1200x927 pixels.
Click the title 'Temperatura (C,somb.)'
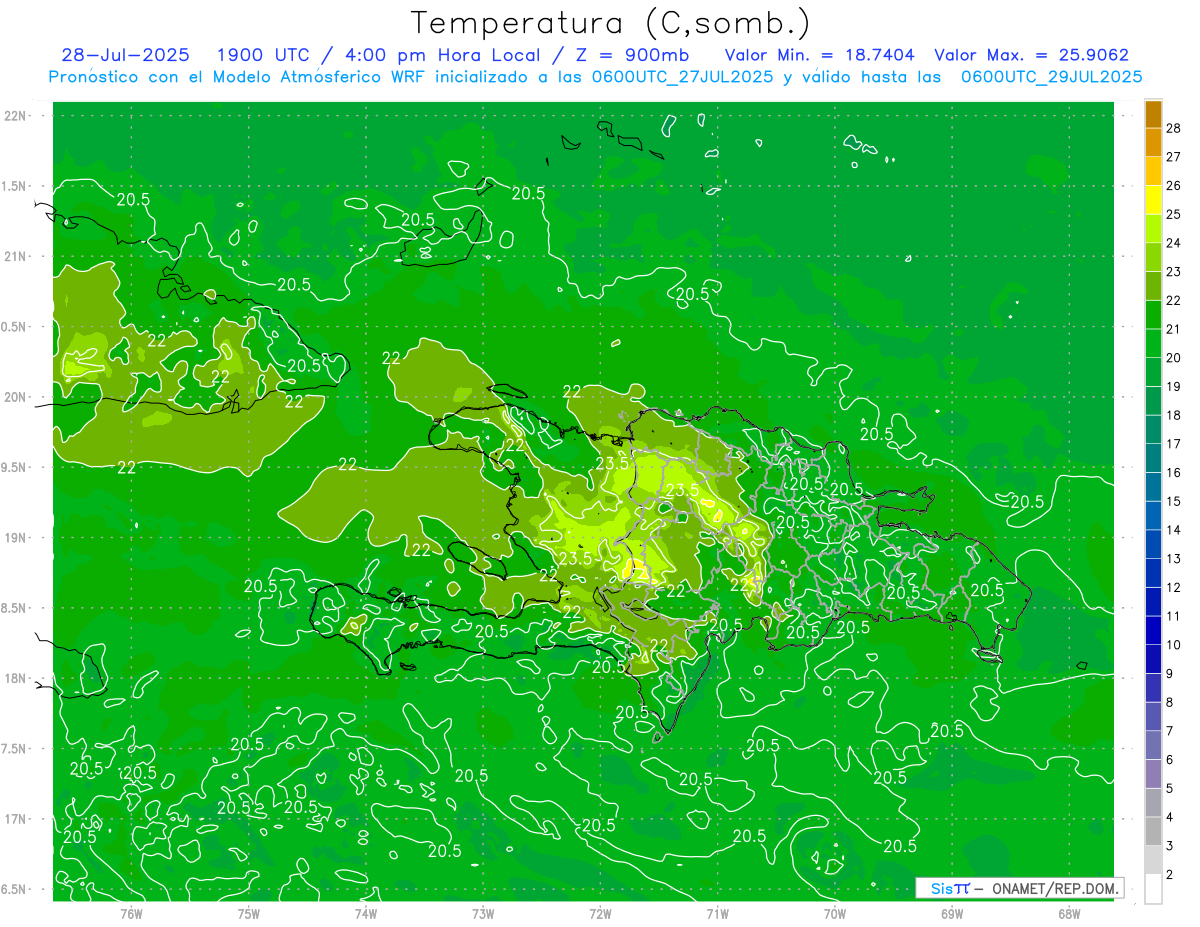point(611,23)
